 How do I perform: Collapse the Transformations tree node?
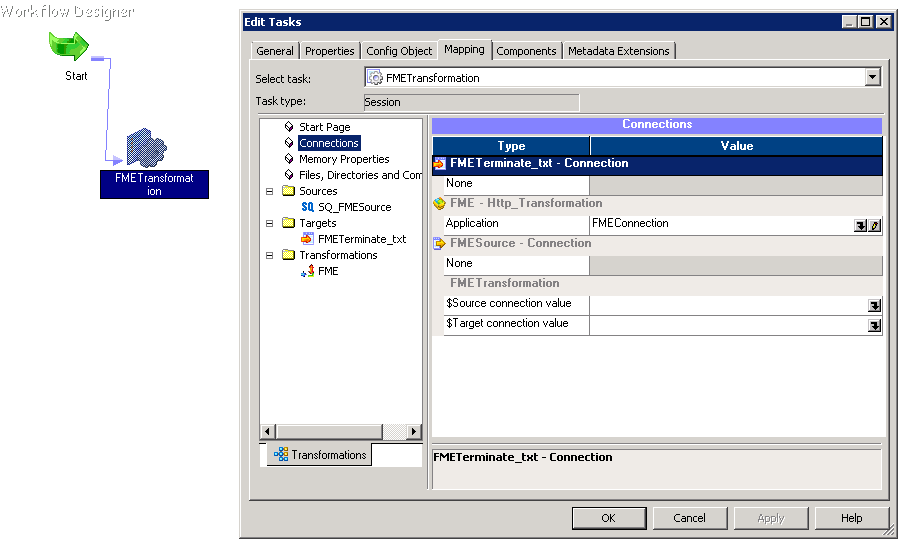point(270,255)
